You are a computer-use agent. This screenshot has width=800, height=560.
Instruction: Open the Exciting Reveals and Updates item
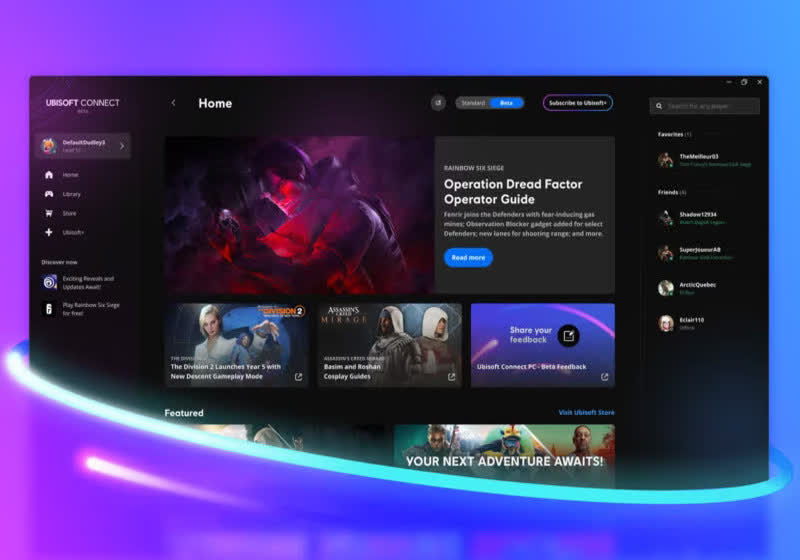pyautogui.click(x=89, y=283)
